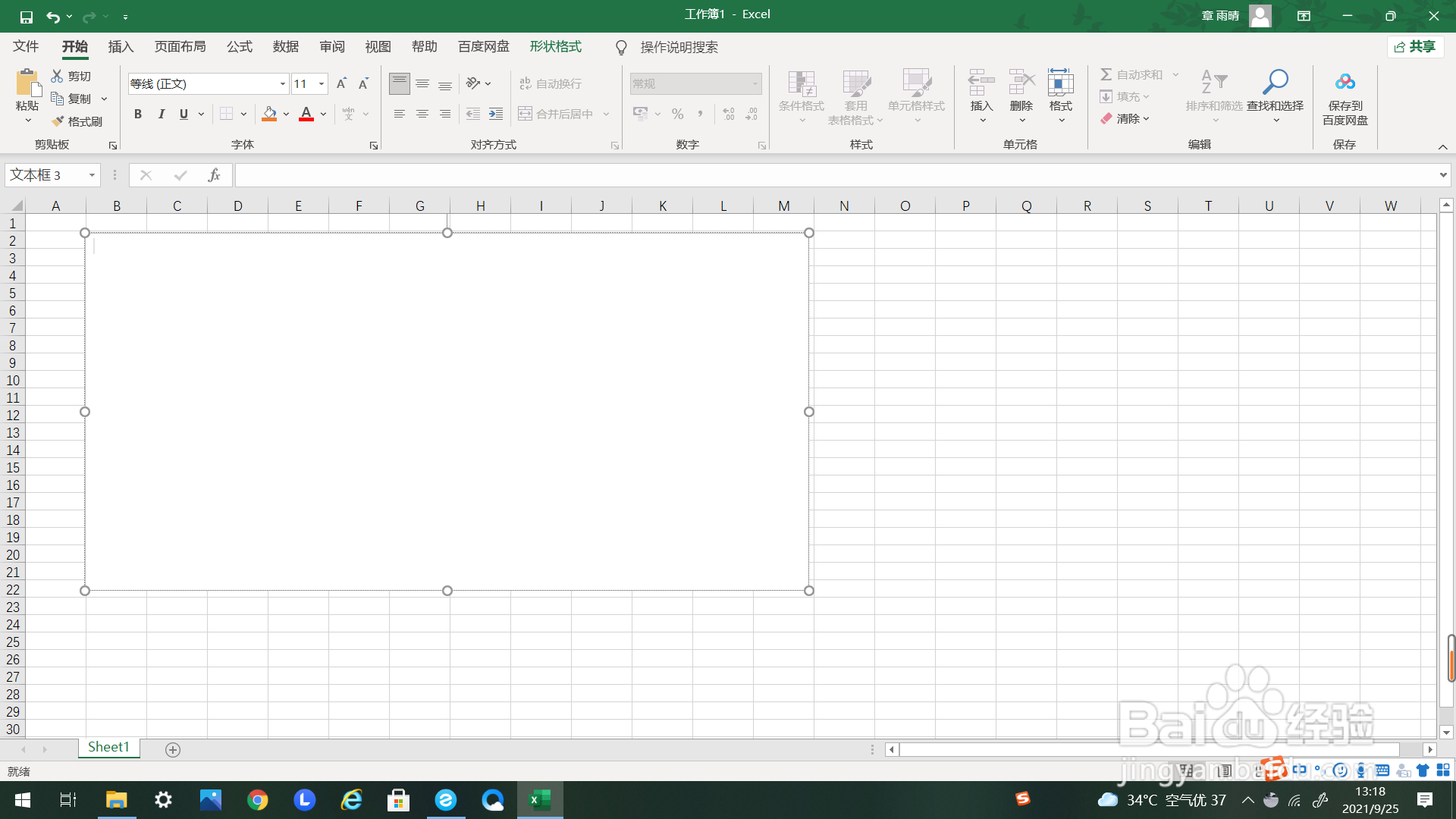The width and height of the screenshot is (1456, 819).
Task: Switch to the Insert ribbon tab
Action: point(121,47)
